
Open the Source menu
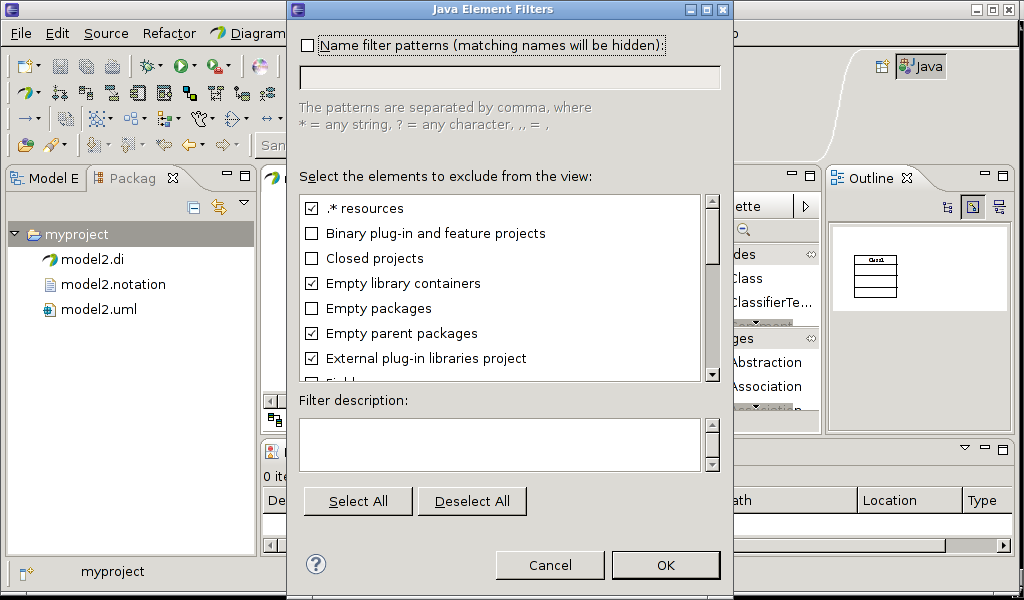pyautogui.click(x=106, y=33)
